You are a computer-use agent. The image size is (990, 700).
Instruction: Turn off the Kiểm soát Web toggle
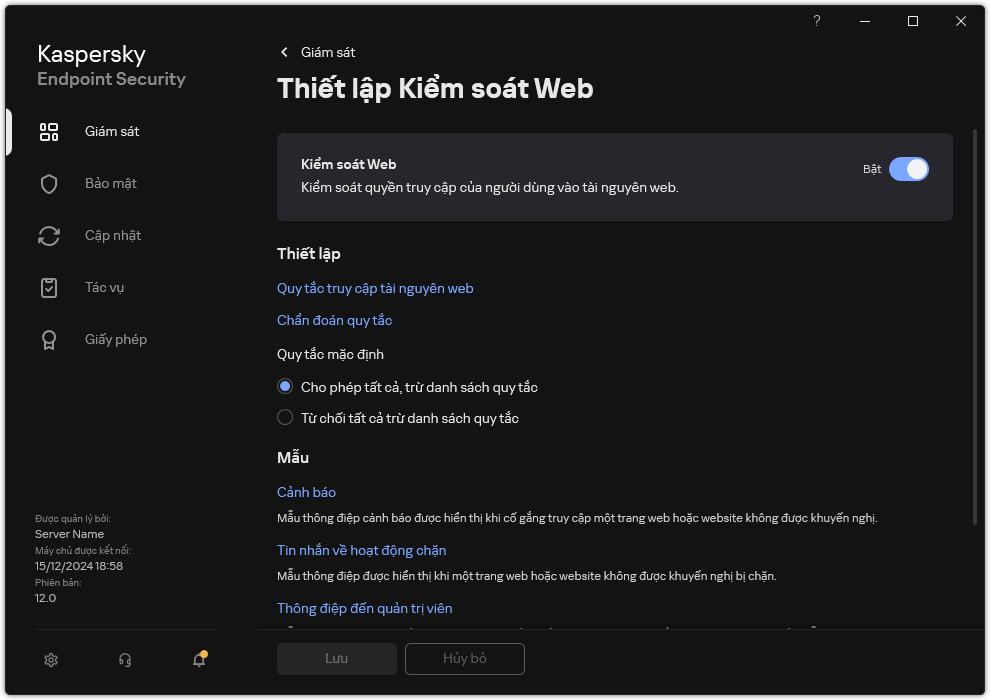pyautogui.click(x=908, y=169)
